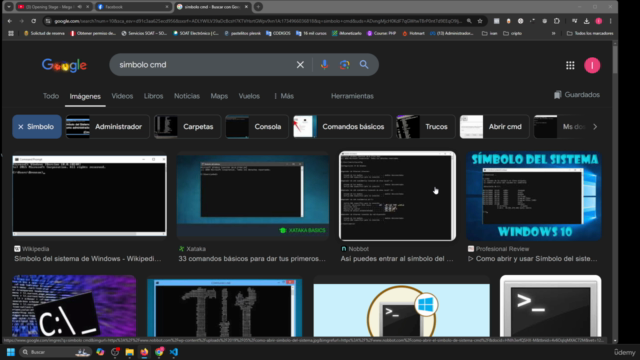
Task: Open the Nobbot Así puedes entrar link
Action: [x=397, y=259]
